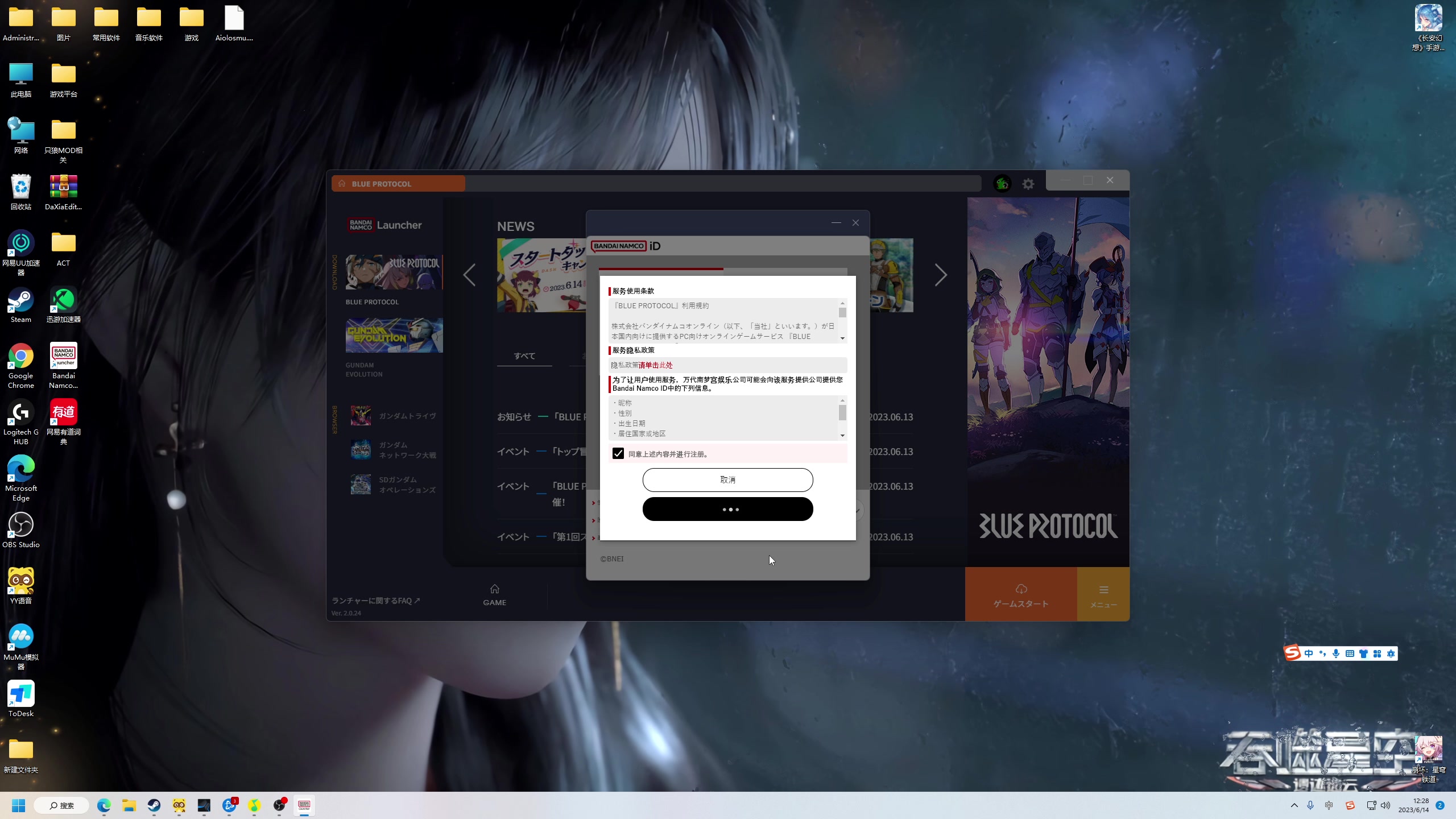Open Bandai Namco Launcher desktop shortcut
Image resolution: width=1456 pixels, height=819 pixels.
[x=64, y=366]
